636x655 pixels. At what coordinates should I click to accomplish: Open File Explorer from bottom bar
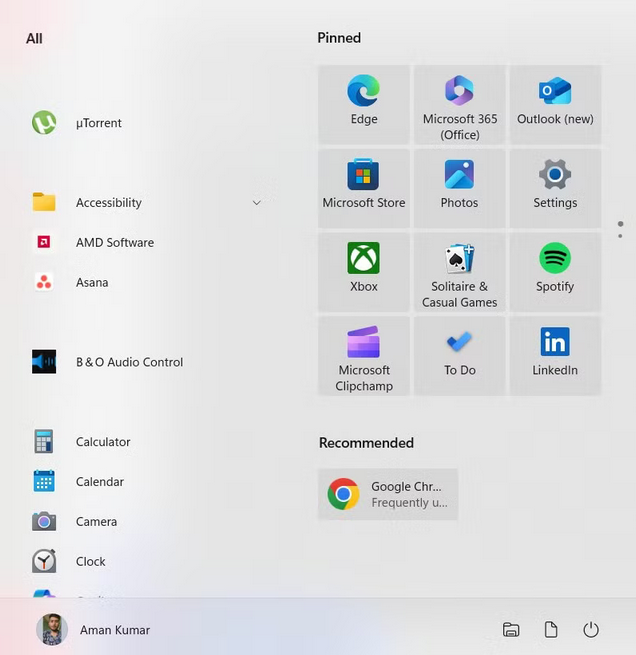(511, 630)
